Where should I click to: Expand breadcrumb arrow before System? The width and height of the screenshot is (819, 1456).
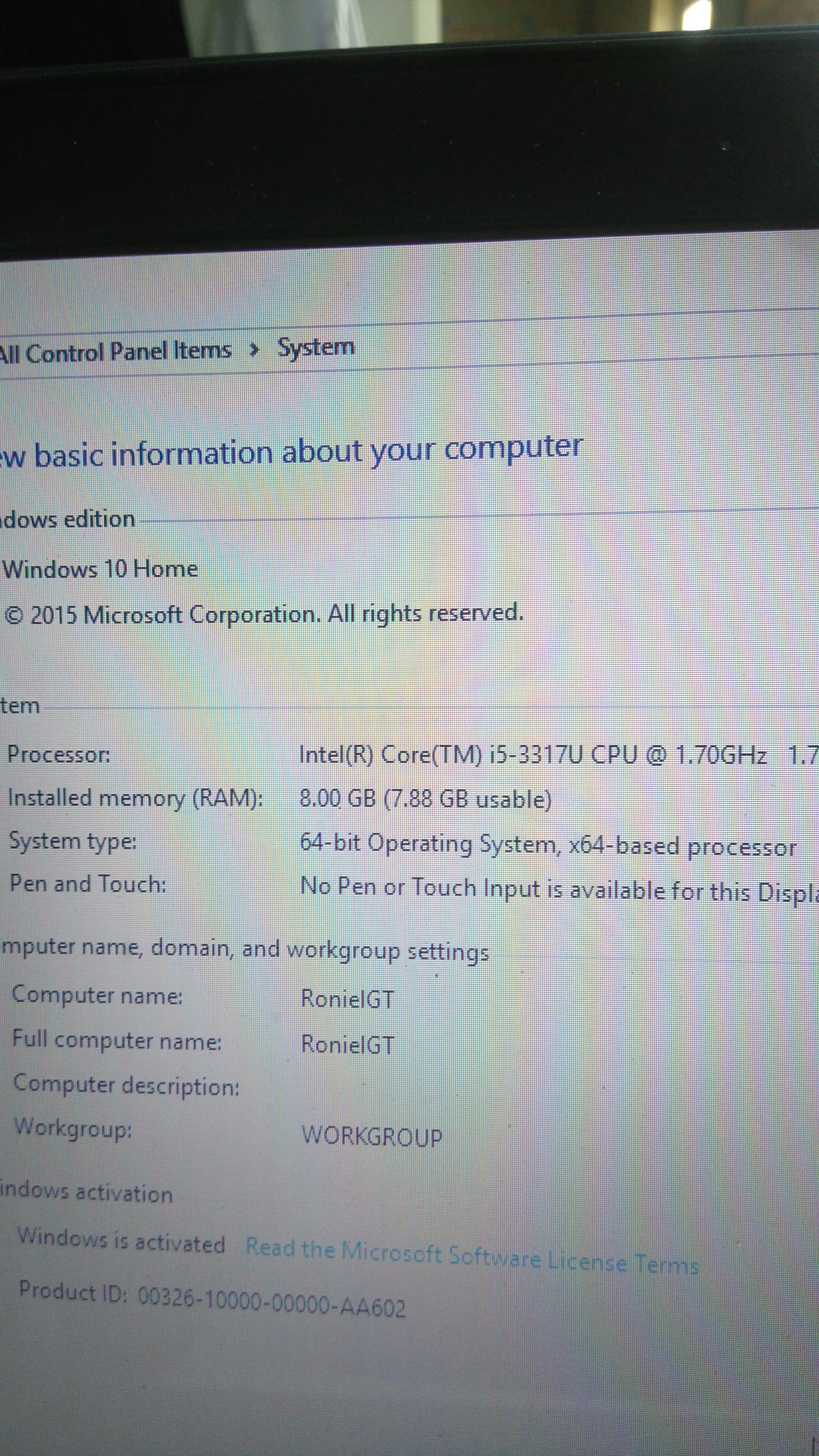coord(254,350)
